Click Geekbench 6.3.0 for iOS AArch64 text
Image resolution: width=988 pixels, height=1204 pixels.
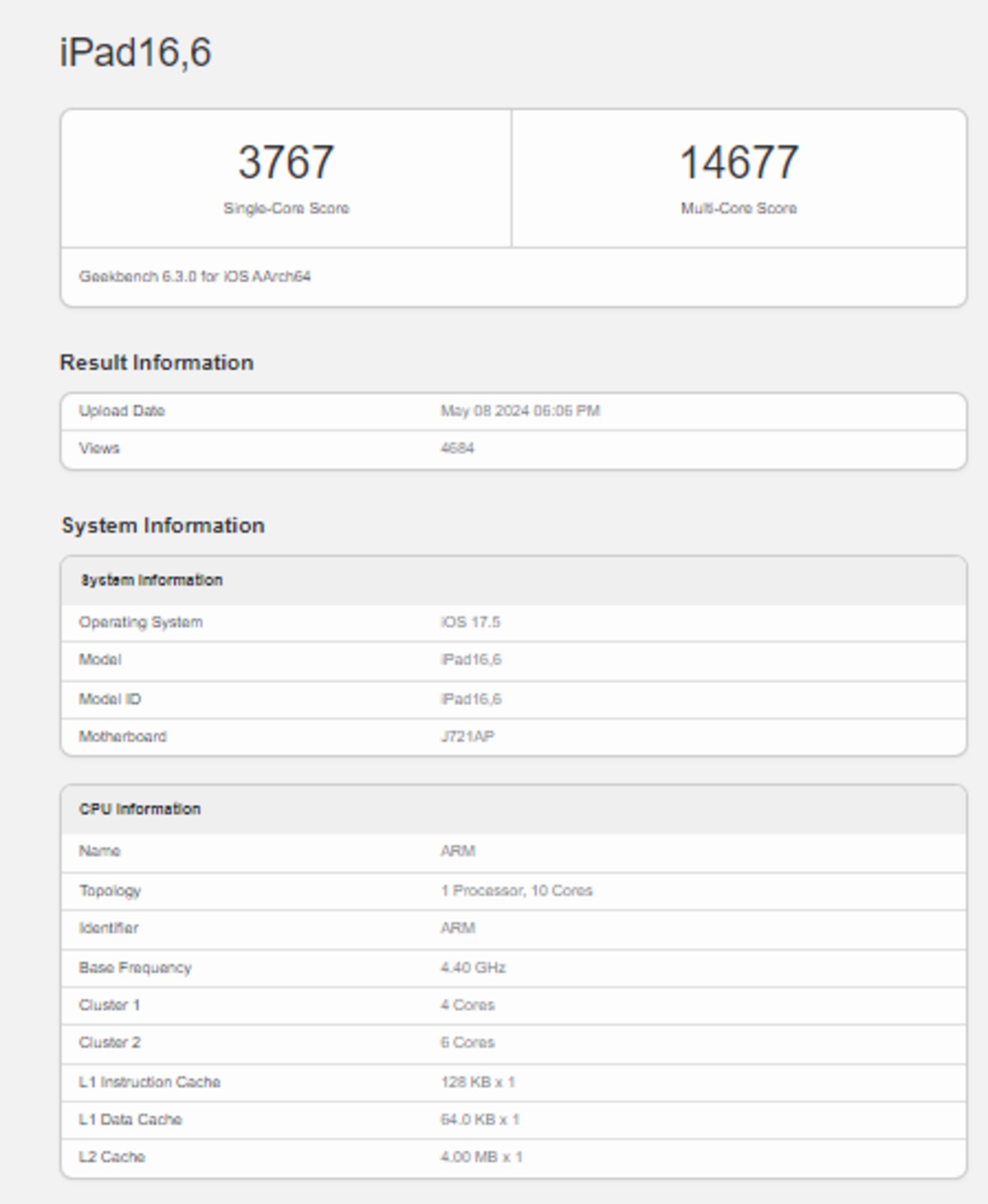(x=195, y=276)
